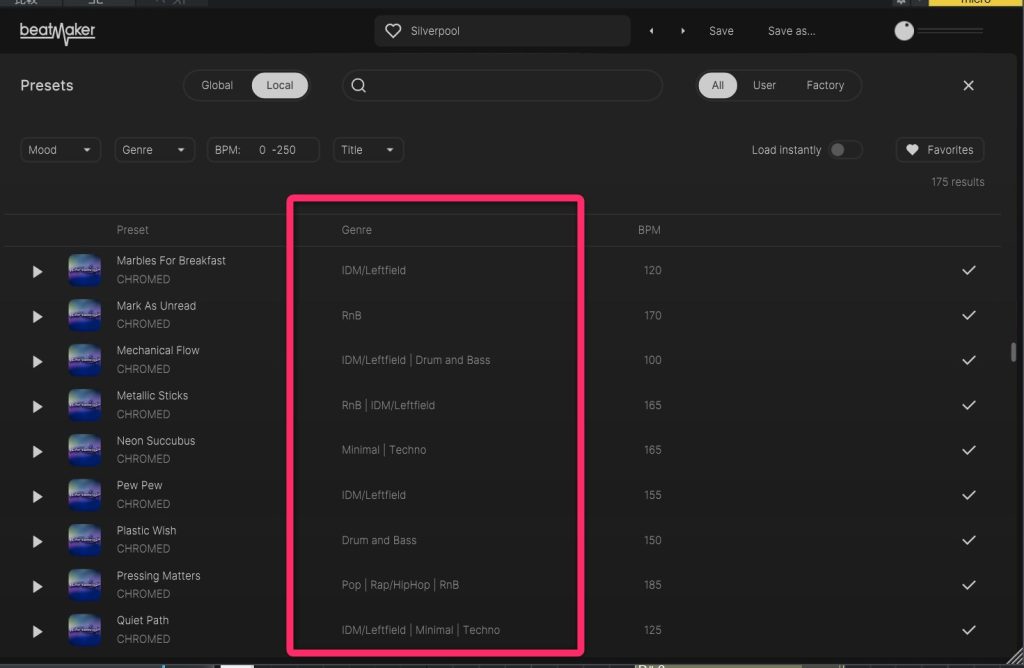The image size is (1024, 668).
Task: Toggle the Load instantly switch
Action: [x=844, y=150]
